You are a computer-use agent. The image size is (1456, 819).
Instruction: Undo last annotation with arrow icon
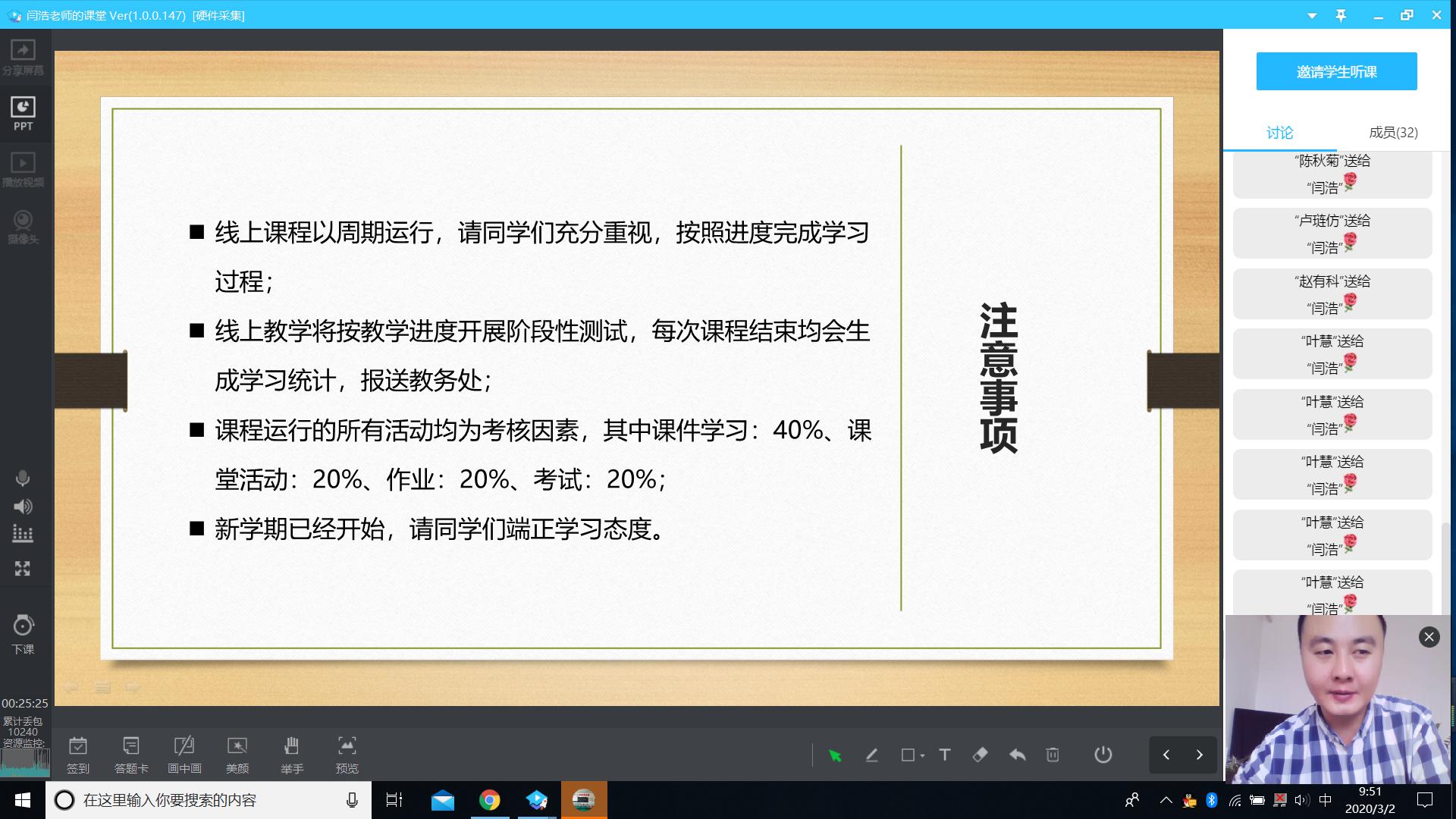pyautogui.click(x=1017, y=755)
